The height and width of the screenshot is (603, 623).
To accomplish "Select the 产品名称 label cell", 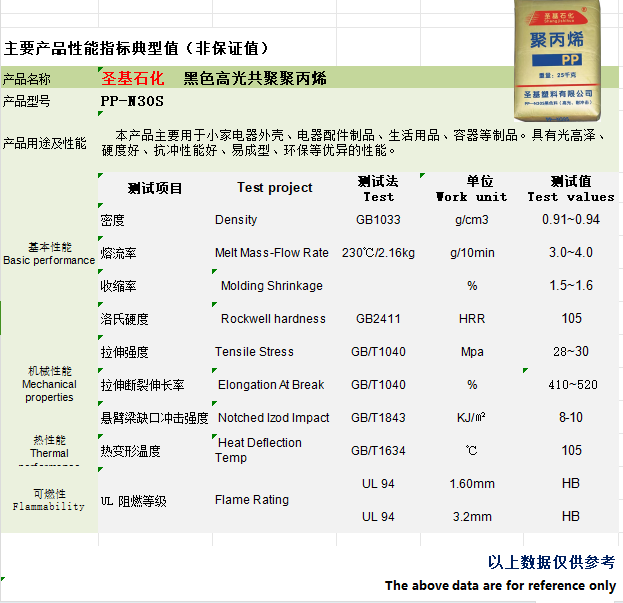I will [27, 79].
